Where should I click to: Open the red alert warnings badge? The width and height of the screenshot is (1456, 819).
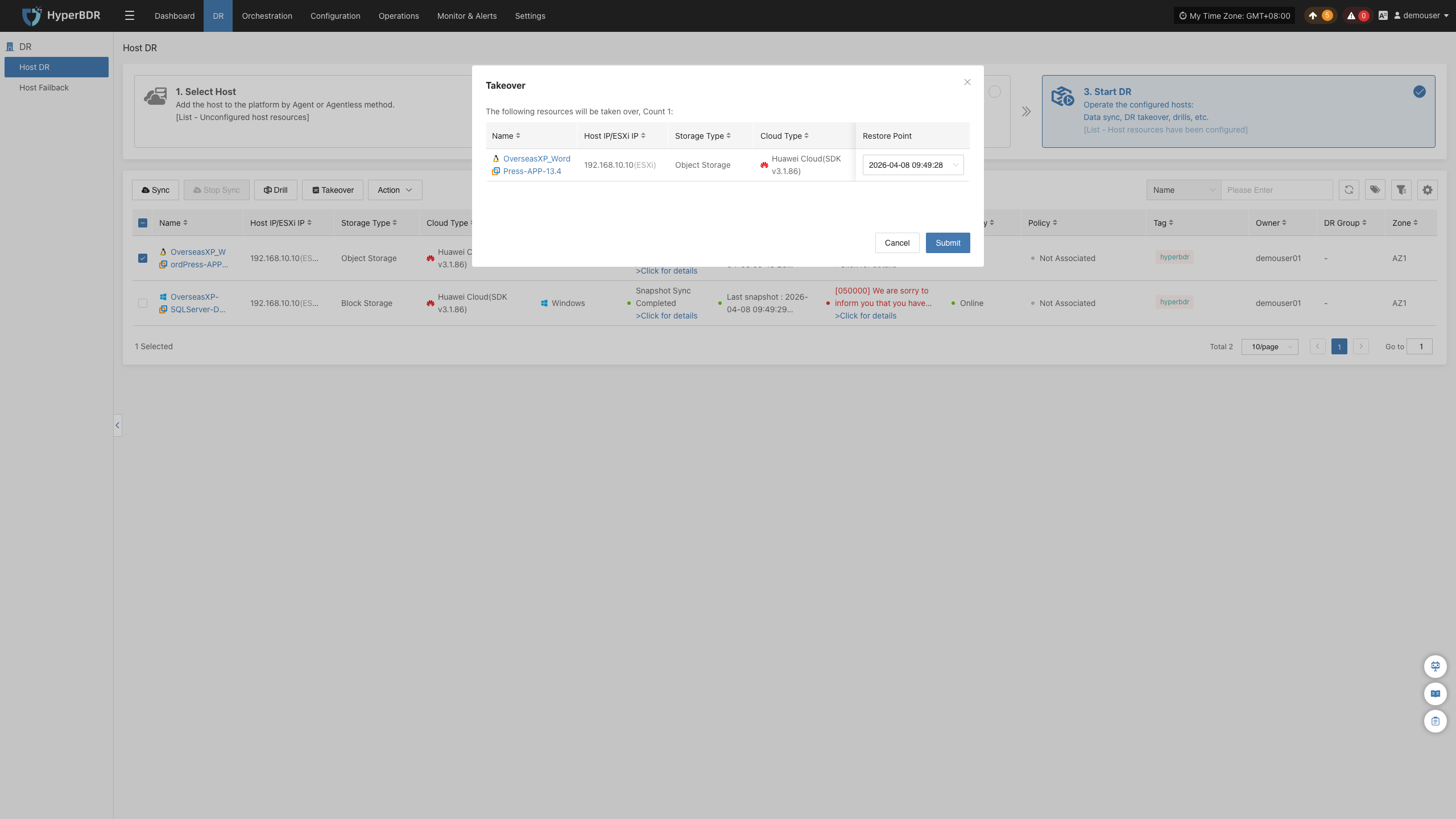[1358, 16]
